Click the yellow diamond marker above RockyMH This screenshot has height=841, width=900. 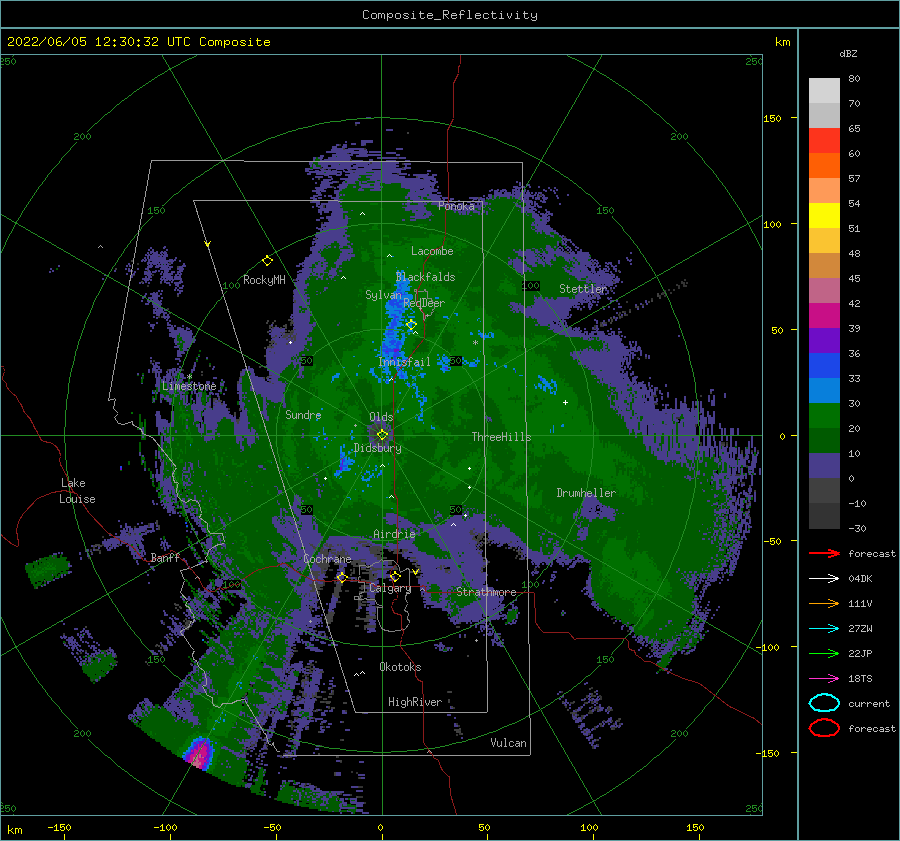pos(267,261)
